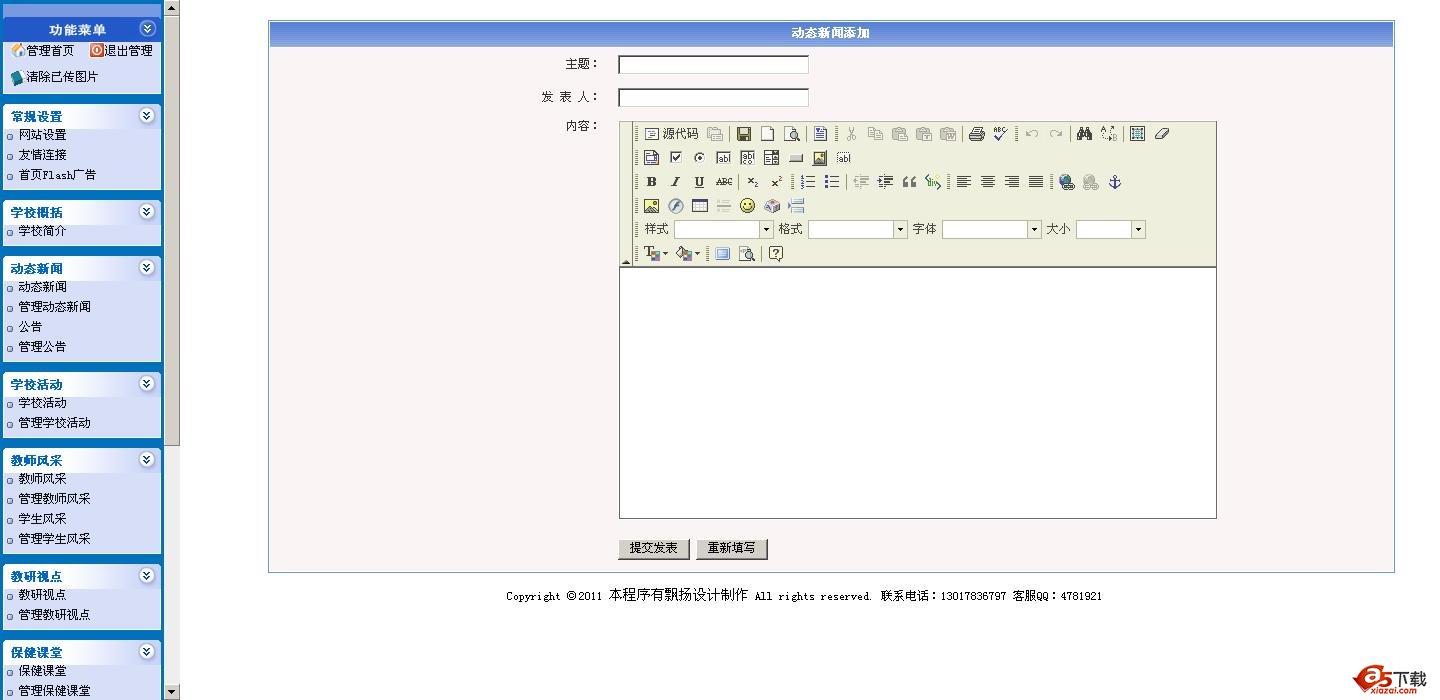
Task: Click the 重新填写 reset button
Action: click(731, 549)
